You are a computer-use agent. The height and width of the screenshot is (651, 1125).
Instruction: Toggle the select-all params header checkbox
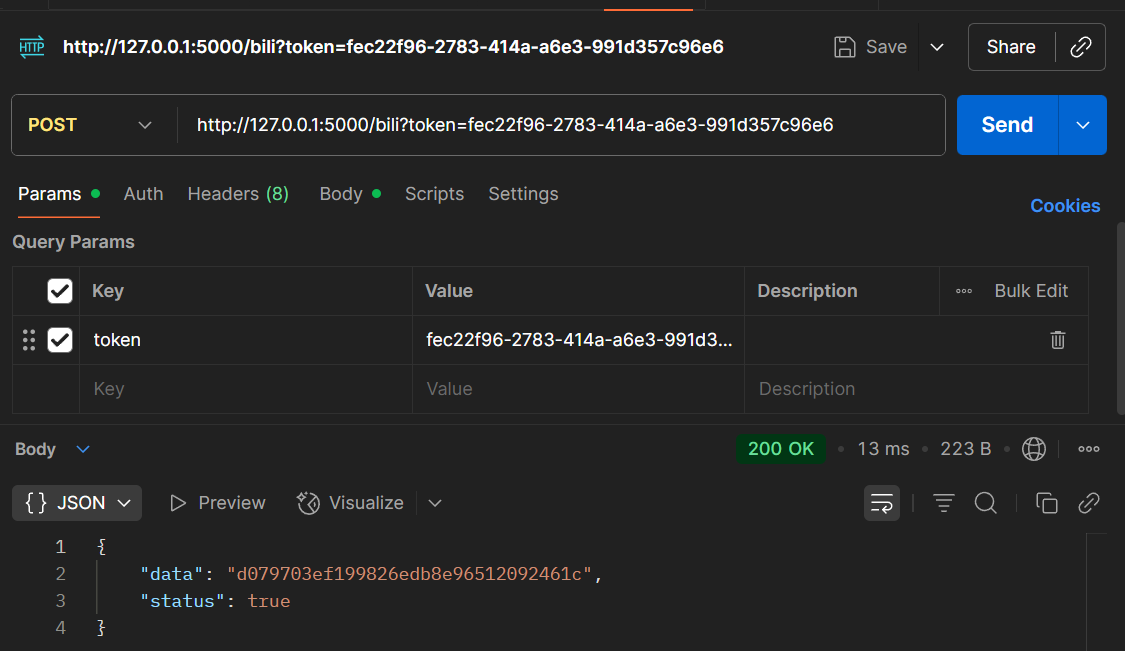60,291
